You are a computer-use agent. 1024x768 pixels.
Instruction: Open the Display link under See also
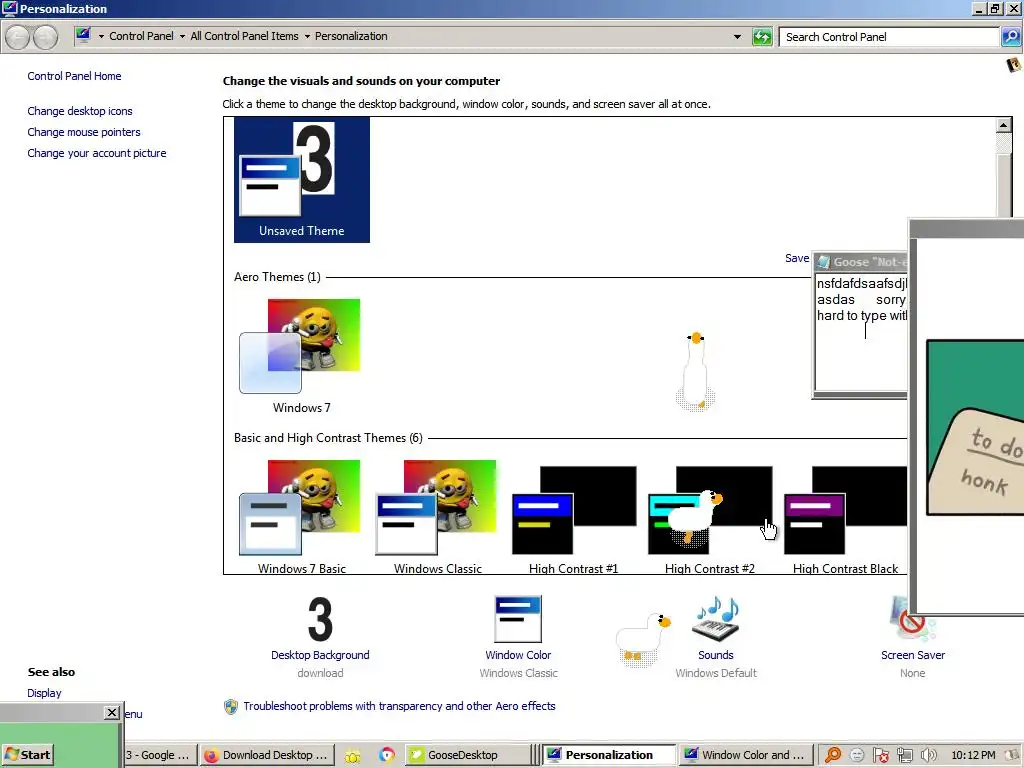coord(44,693)
